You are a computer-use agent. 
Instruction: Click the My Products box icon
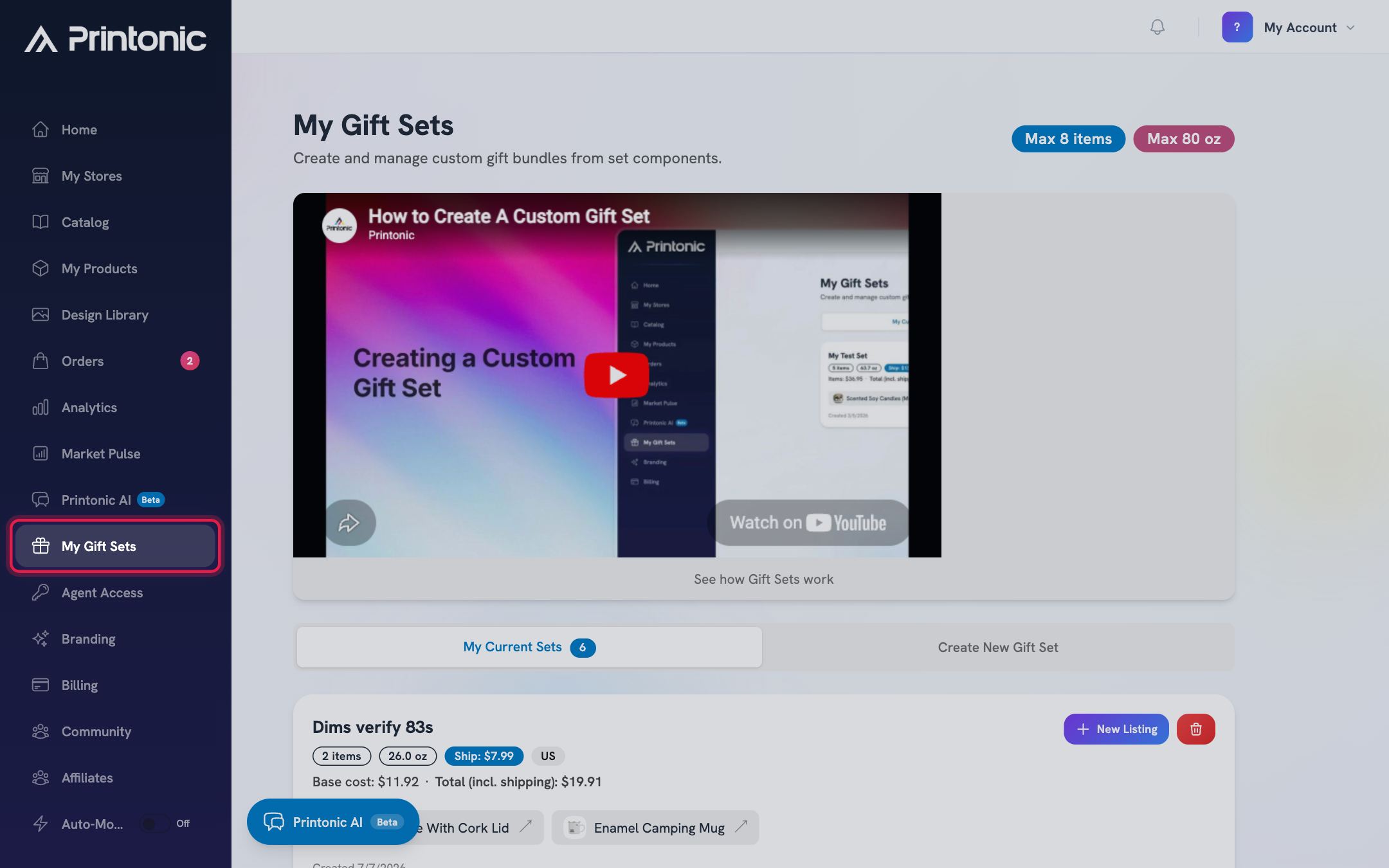point(41,268)
